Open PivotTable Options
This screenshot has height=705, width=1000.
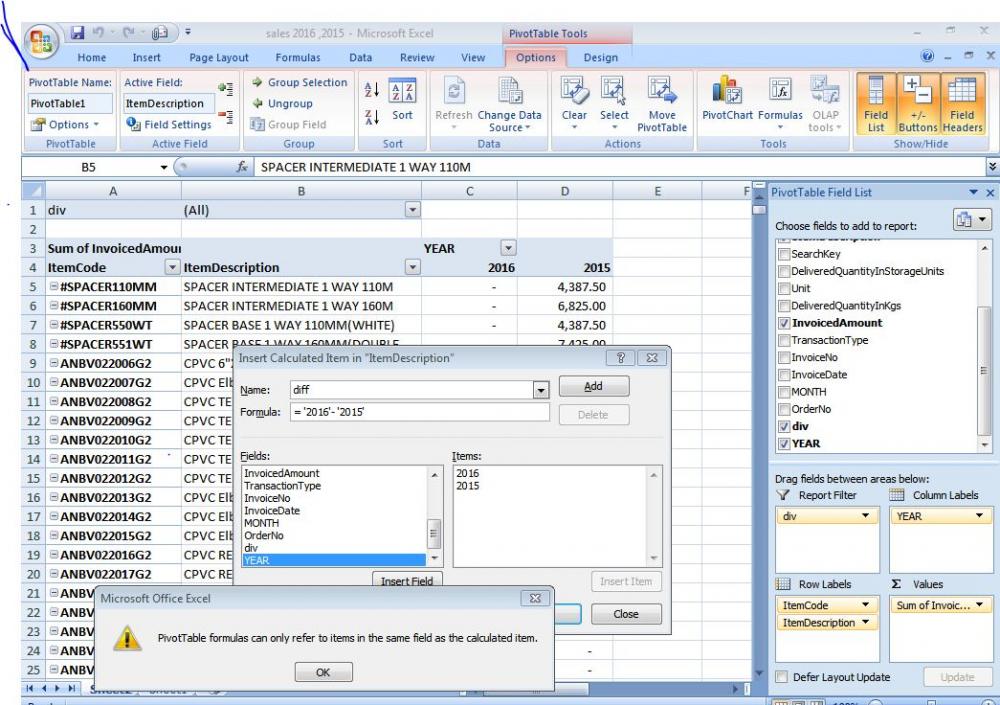click(x=65, y=124)
